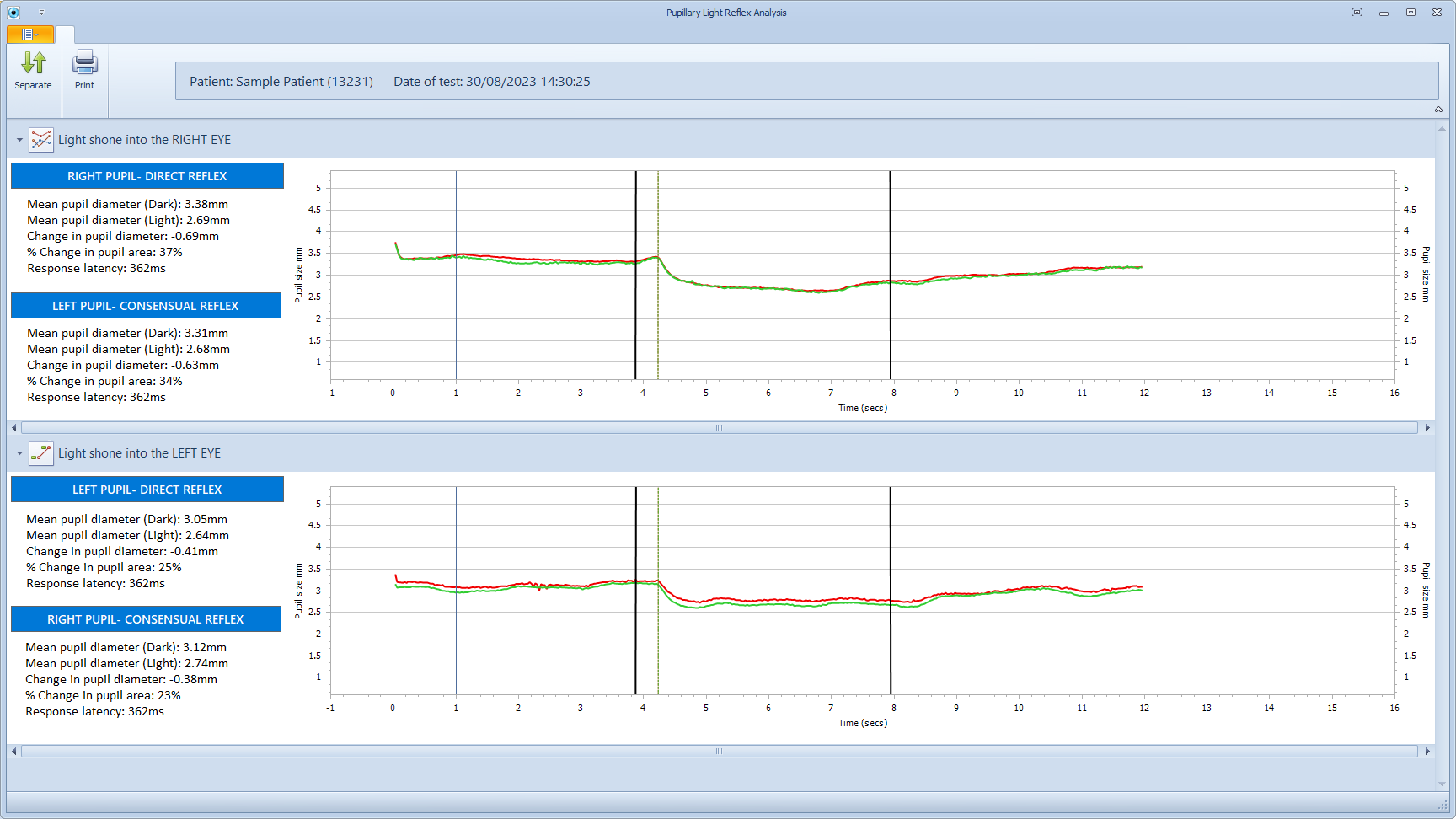Click the vertical scrollbar down arrow
1456x819 pixels.
(1442, 784)
